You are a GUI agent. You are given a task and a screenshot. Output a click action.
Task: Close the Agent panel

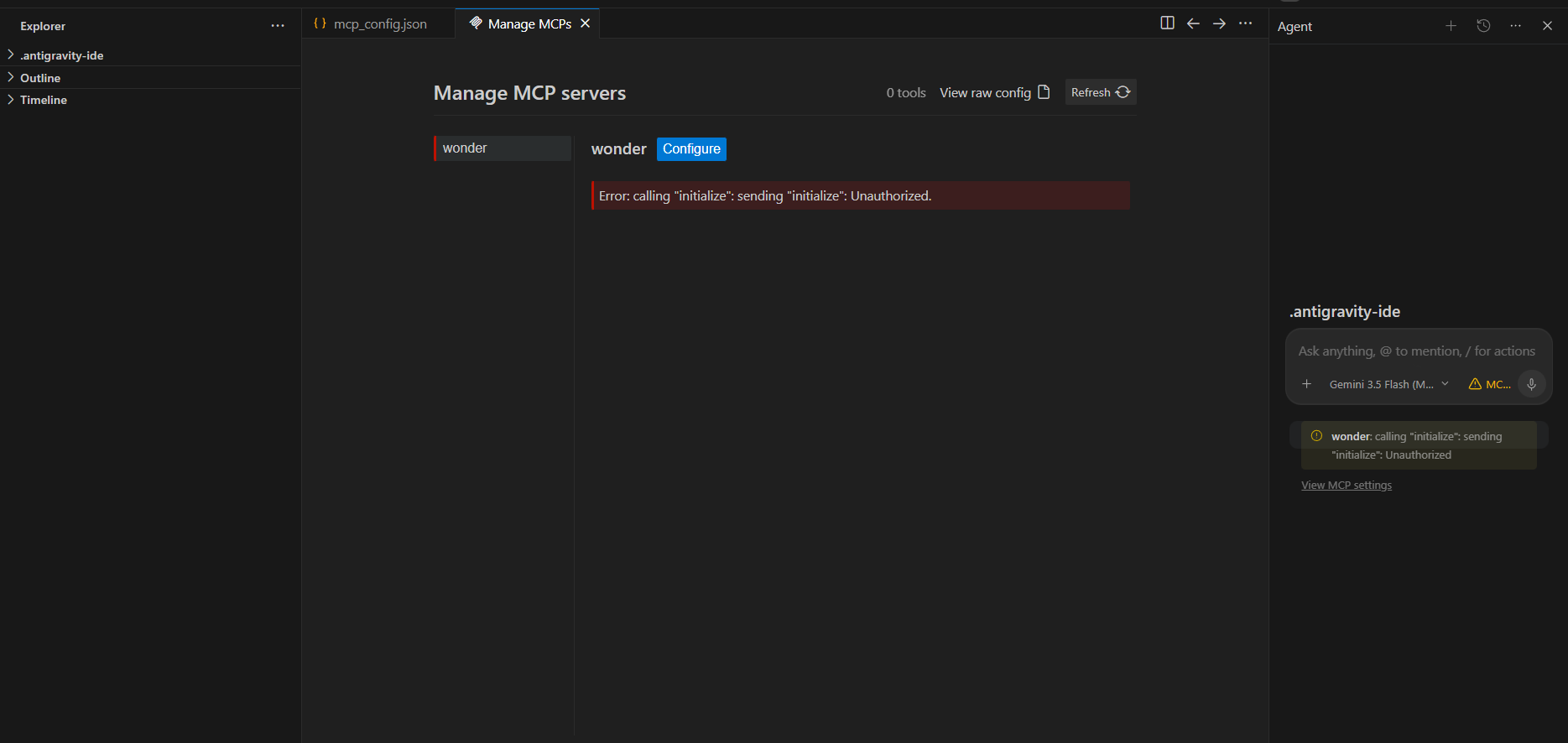coord(1548,26)
